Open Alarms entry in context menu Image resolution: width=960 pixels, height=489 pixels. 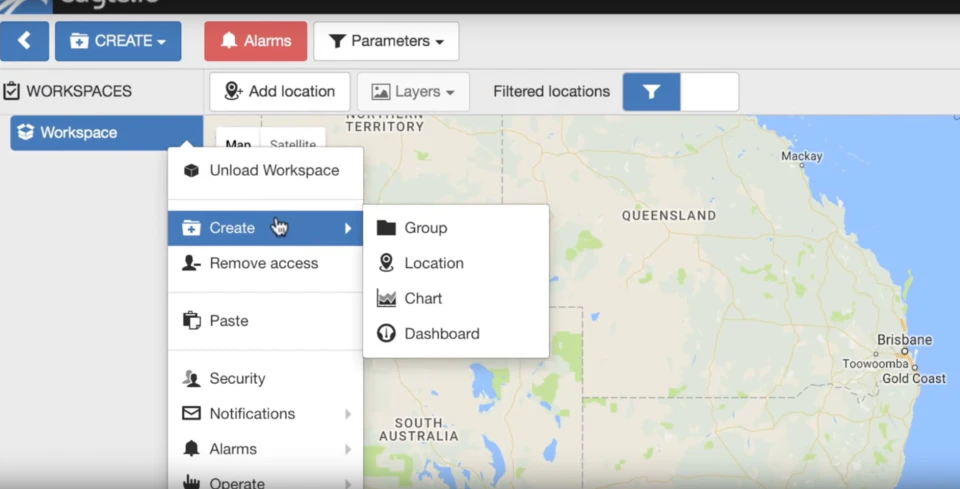click(265, 449)
